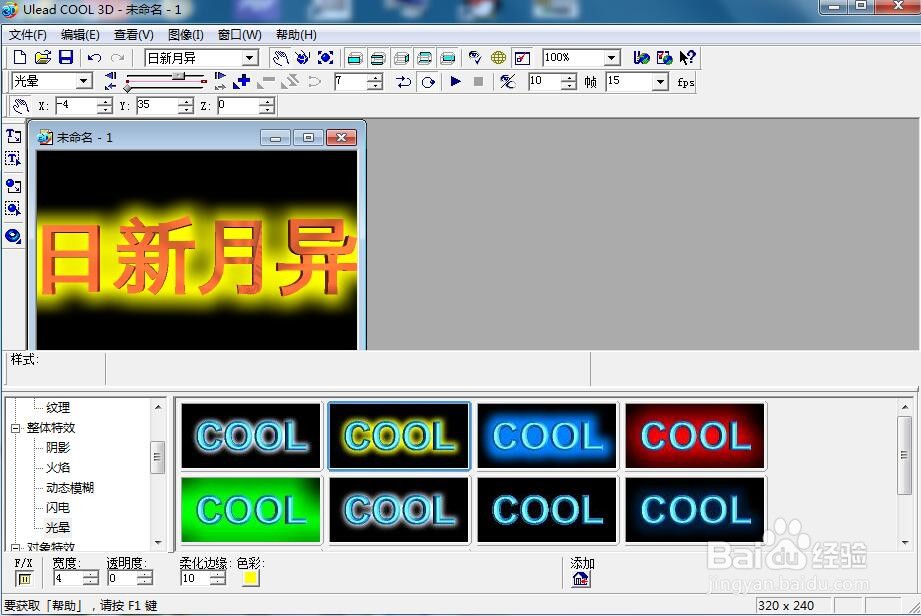Click the key frame diamond marker
921x616 pixels.
(127, 88)
